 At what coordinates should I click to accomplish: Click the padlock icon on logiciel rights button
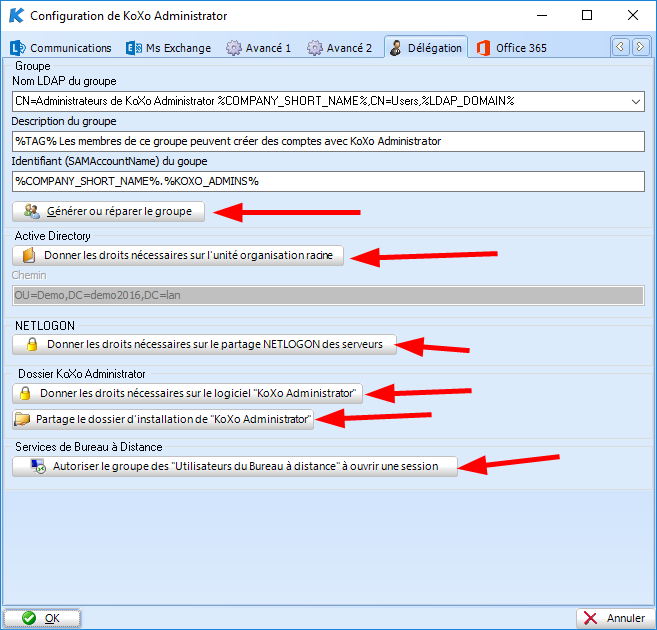point(25,393)
